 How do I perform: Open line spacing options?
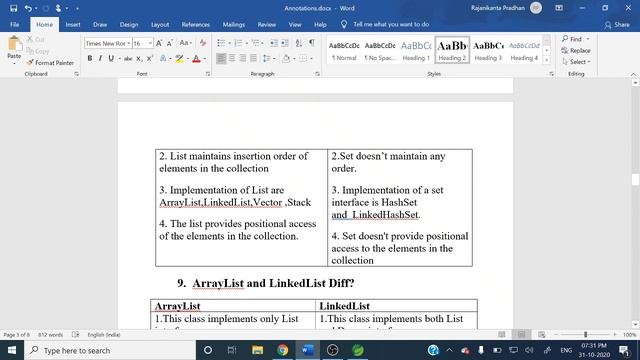pyautogui.click(x=267, y=59)
